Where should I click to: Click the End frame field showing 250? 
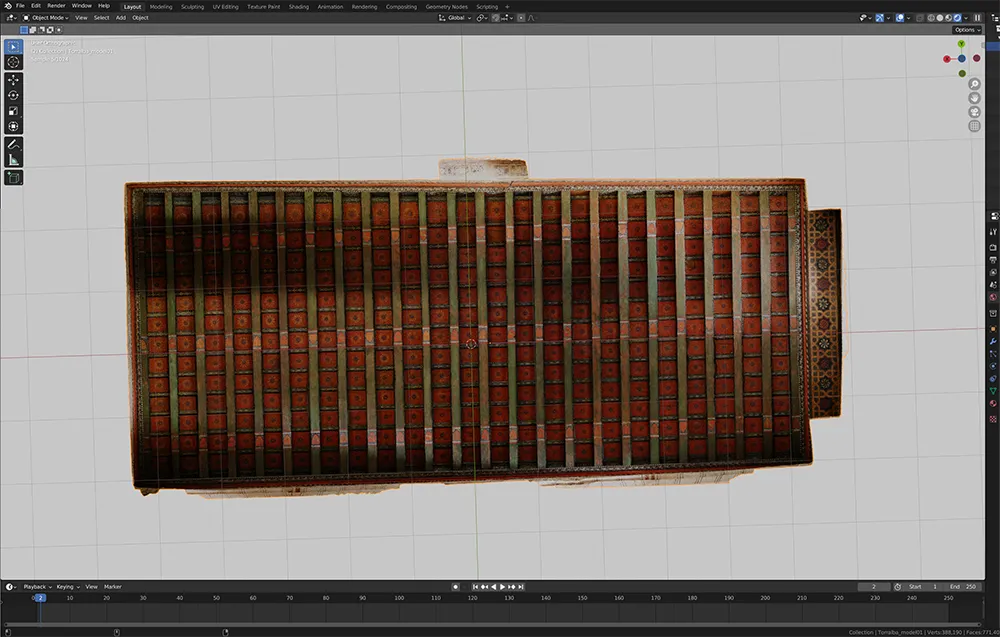pos(965,586)
